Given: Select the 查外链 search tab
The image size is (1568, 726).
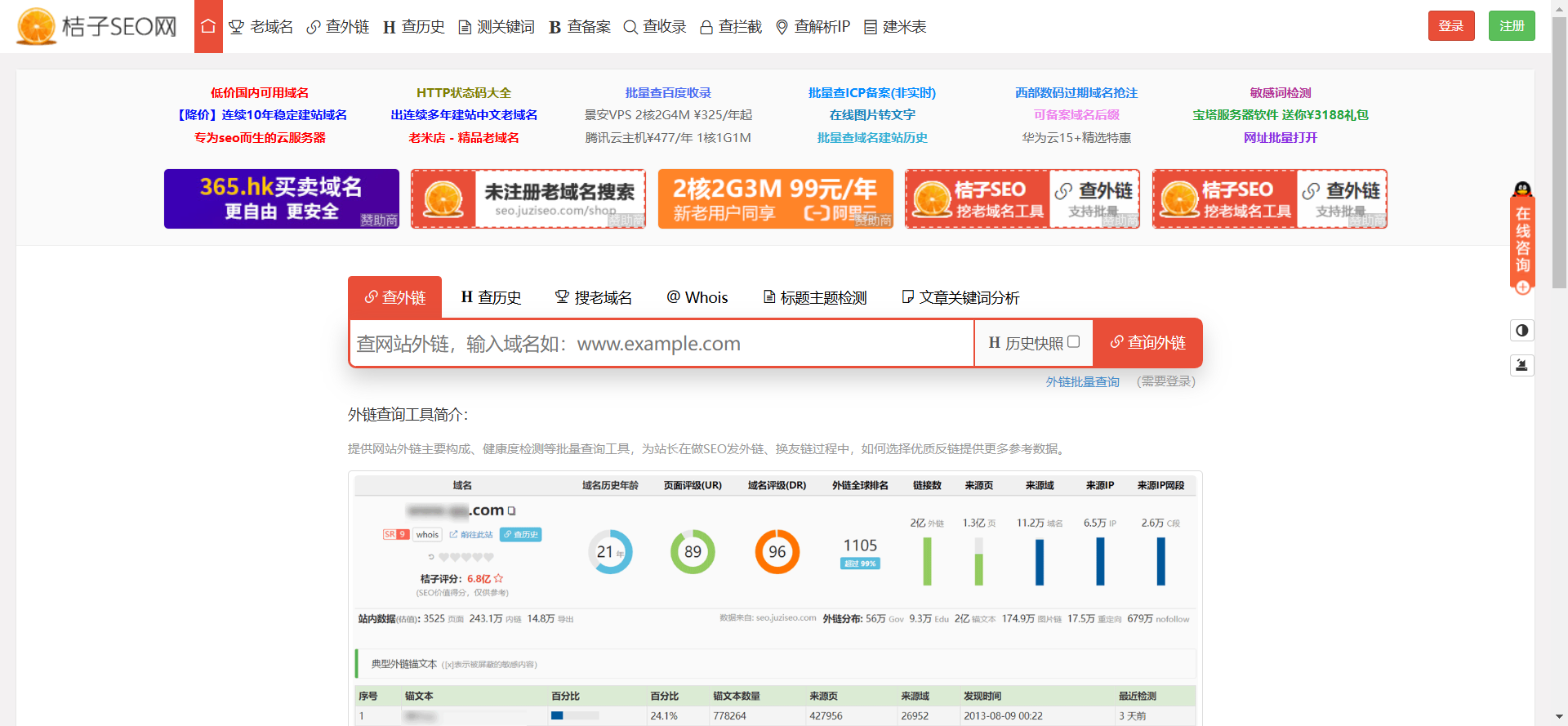Looking at the screenshot, I should tap(394, 297).
